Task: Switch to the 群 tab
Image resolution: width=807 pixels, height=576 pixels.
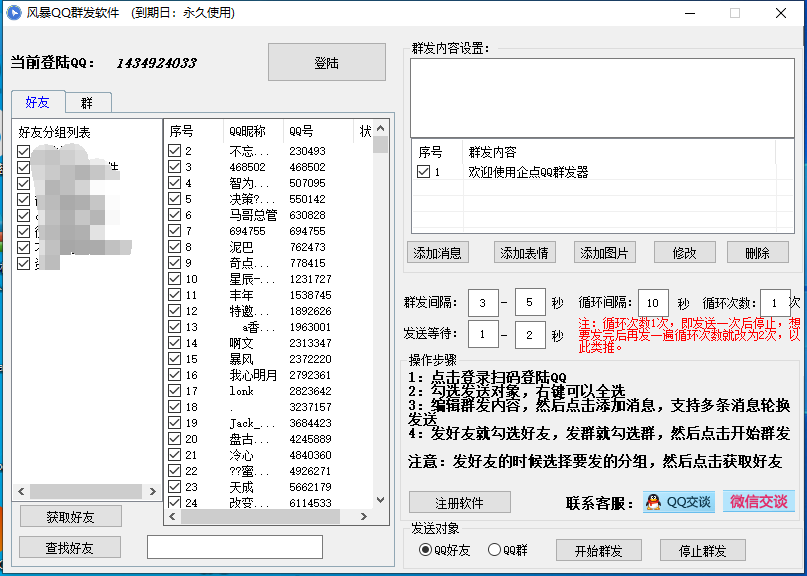Action: (87, 103)
